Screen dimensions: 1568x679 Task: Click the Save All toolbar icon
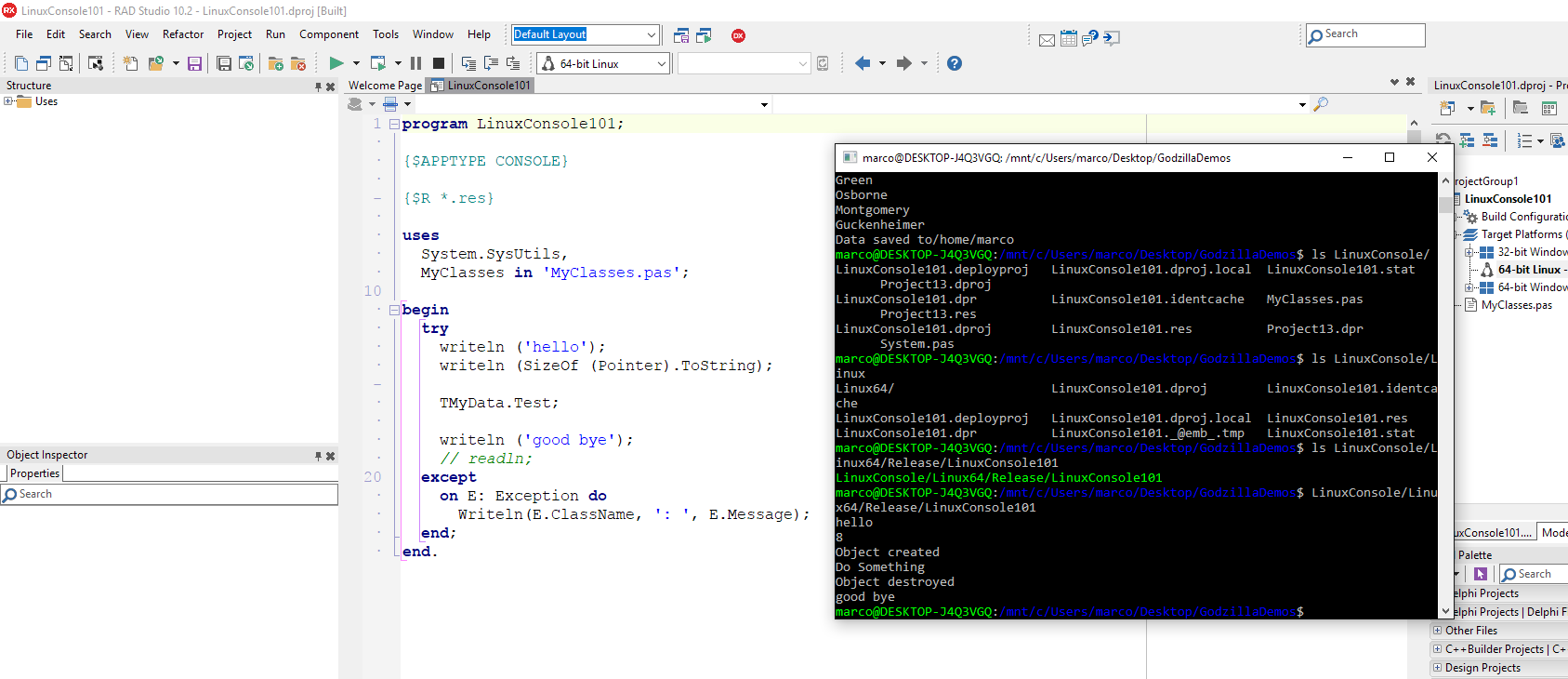[x=224, y=63]
